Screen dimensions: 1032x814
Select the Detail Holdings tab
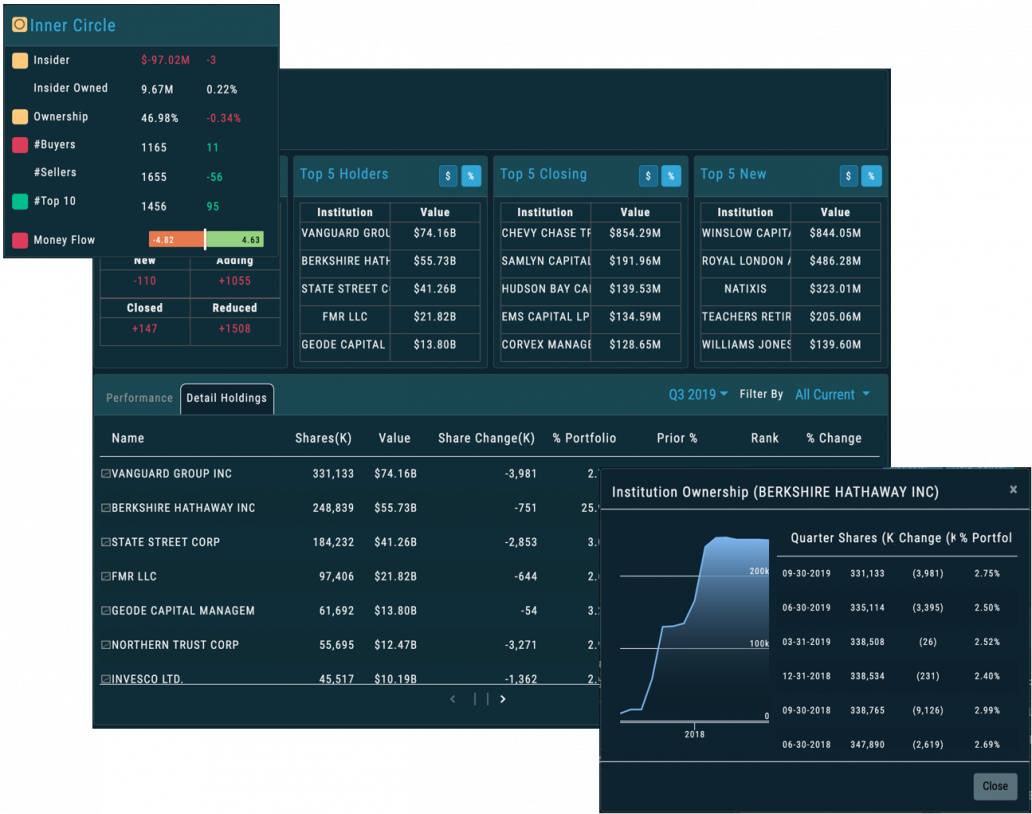click(x=226, y=398)
